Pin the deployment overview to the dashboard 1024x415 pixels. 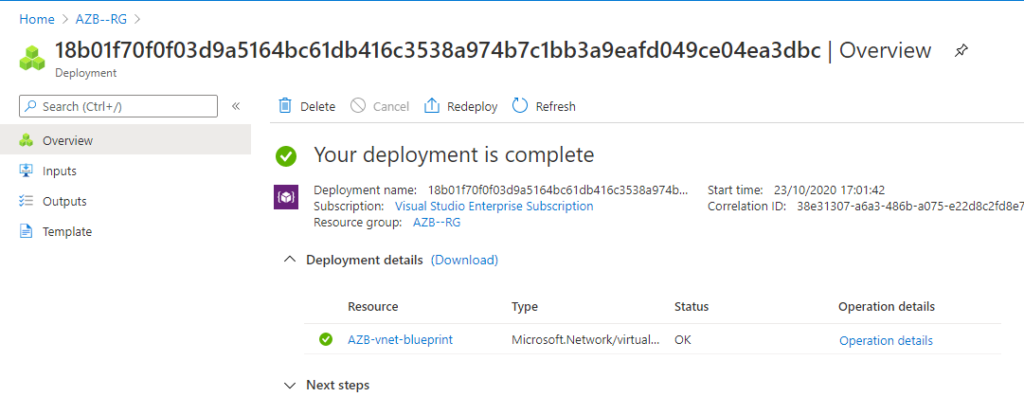[x=961, y=50]
